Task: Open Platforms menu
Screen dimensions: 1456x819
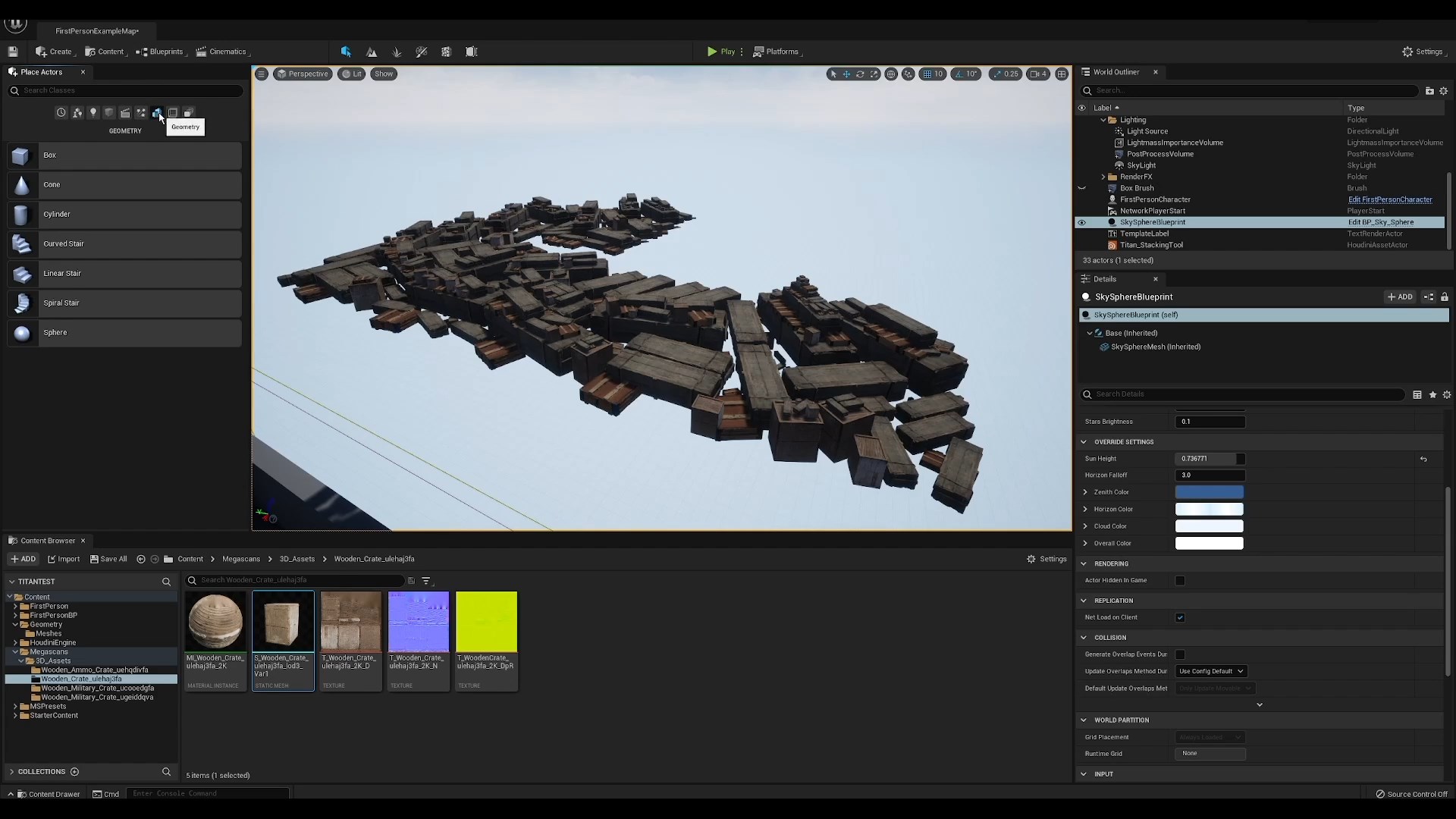Action: 777,52
